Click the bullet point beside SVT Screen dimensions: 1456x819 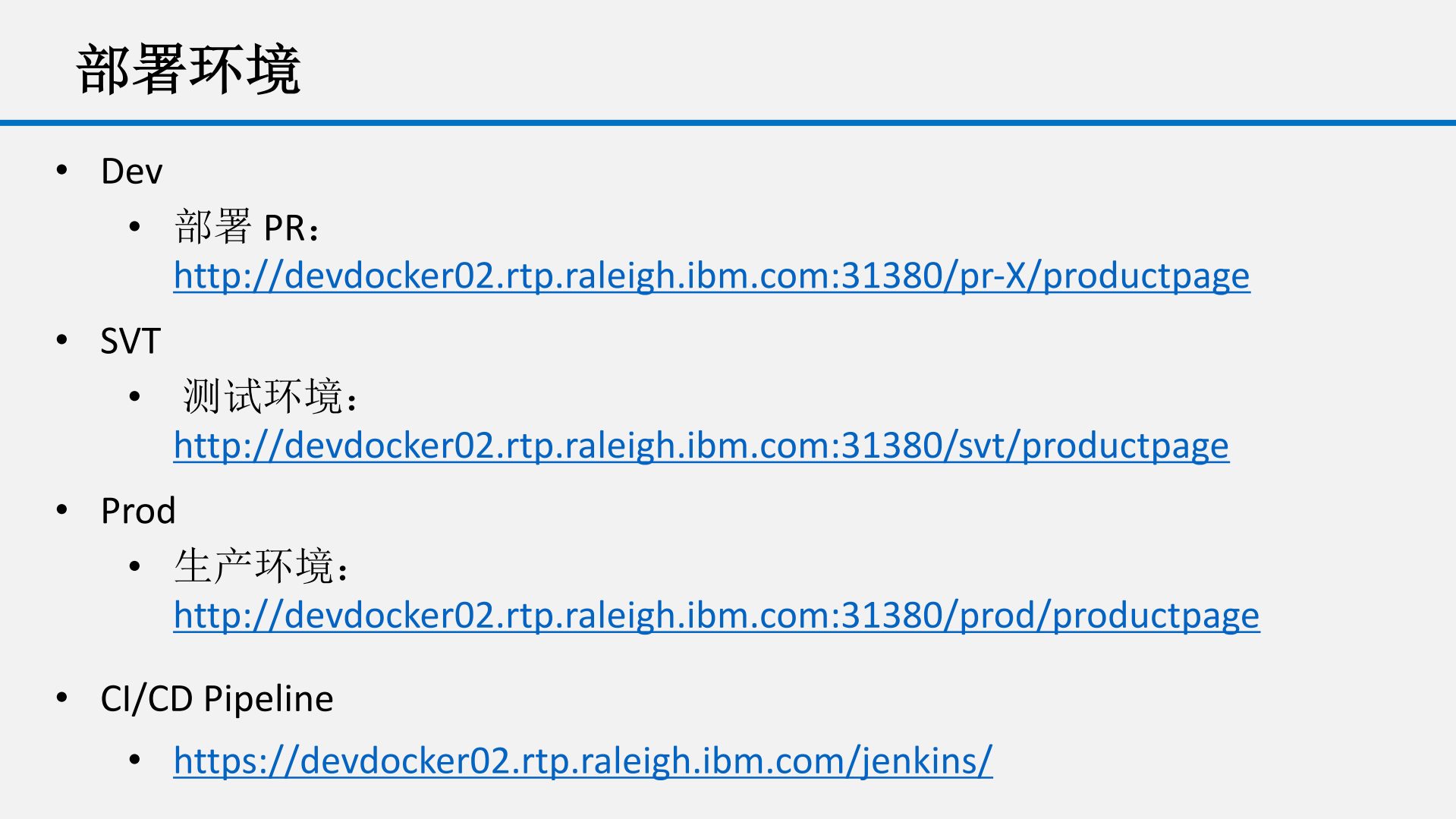(x=62, y=340)
